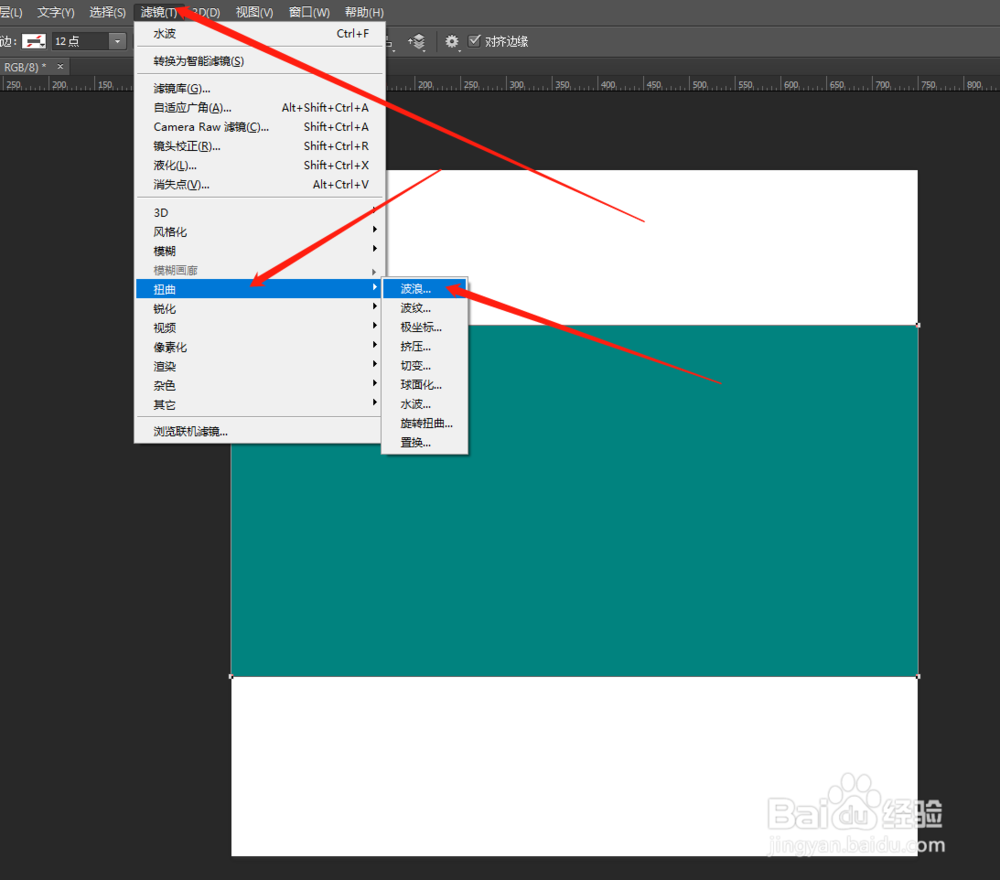Image resolution: width=1000 pixels, height=880 pixels.
Task: Toggle the 对齐边缘 checkbox
Action: point(474,41)
